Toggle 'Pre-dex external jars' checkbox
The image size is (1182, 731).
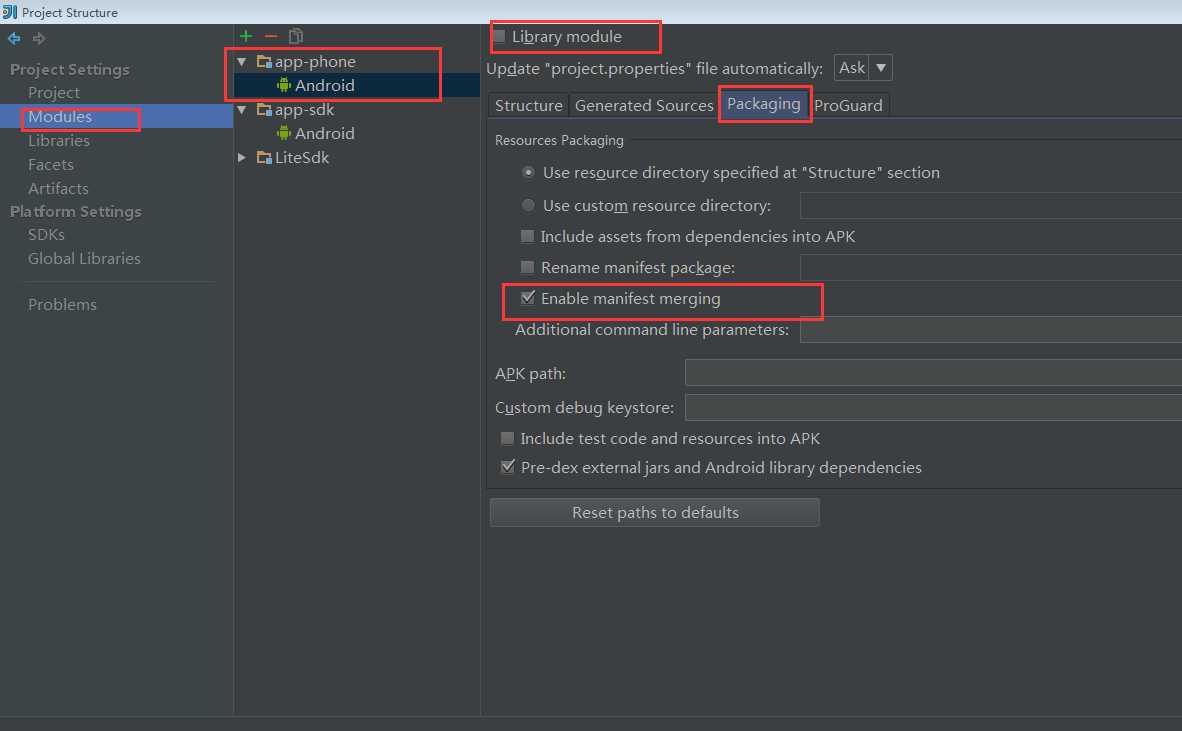pos(507,467)
